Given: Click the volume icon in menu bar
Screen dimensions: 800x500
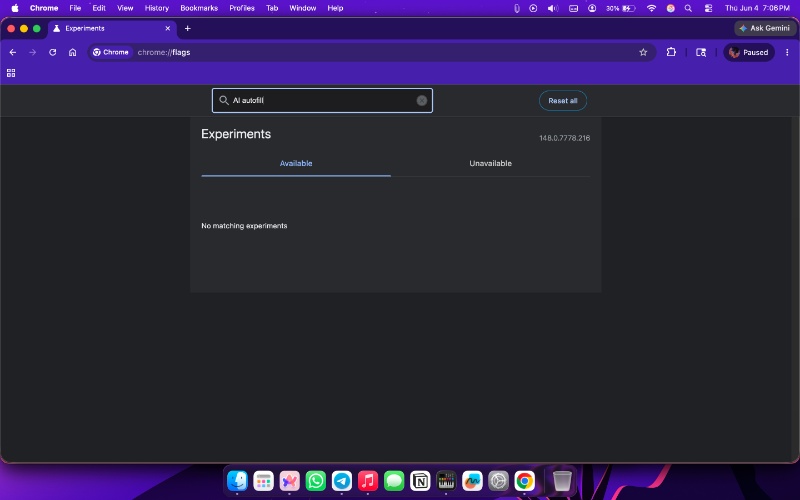Looking at the screenshot, I should click(x=553, y=8).
